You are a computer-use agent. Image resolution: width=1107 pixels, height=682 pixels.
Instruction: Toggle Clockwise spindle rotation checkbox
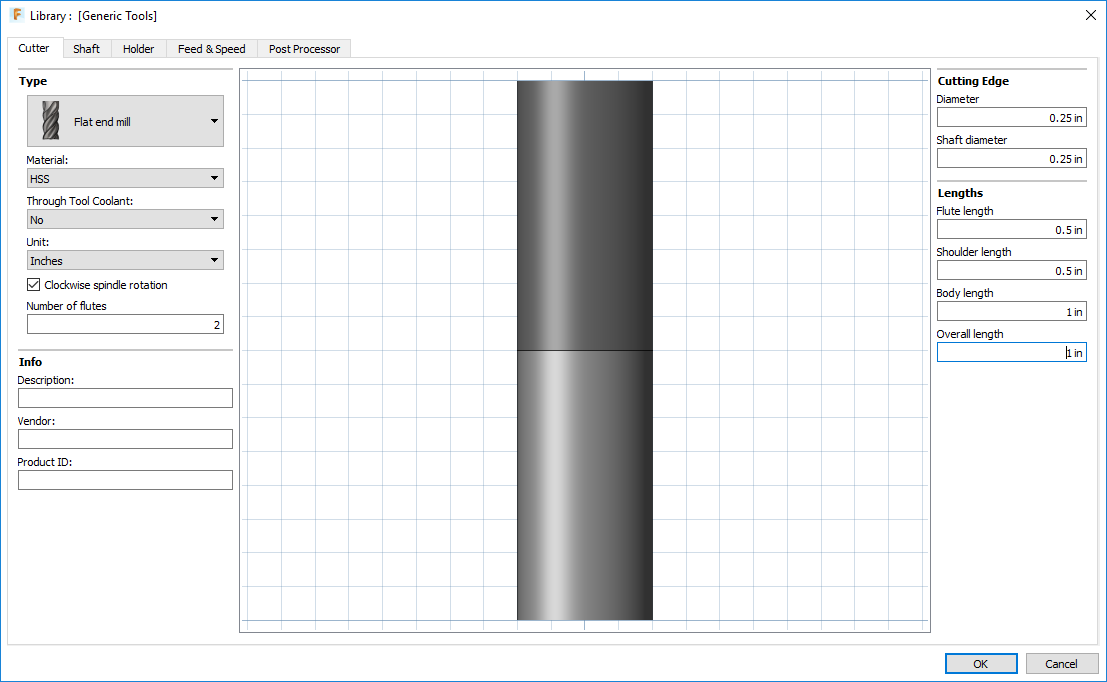click(33, 285)
